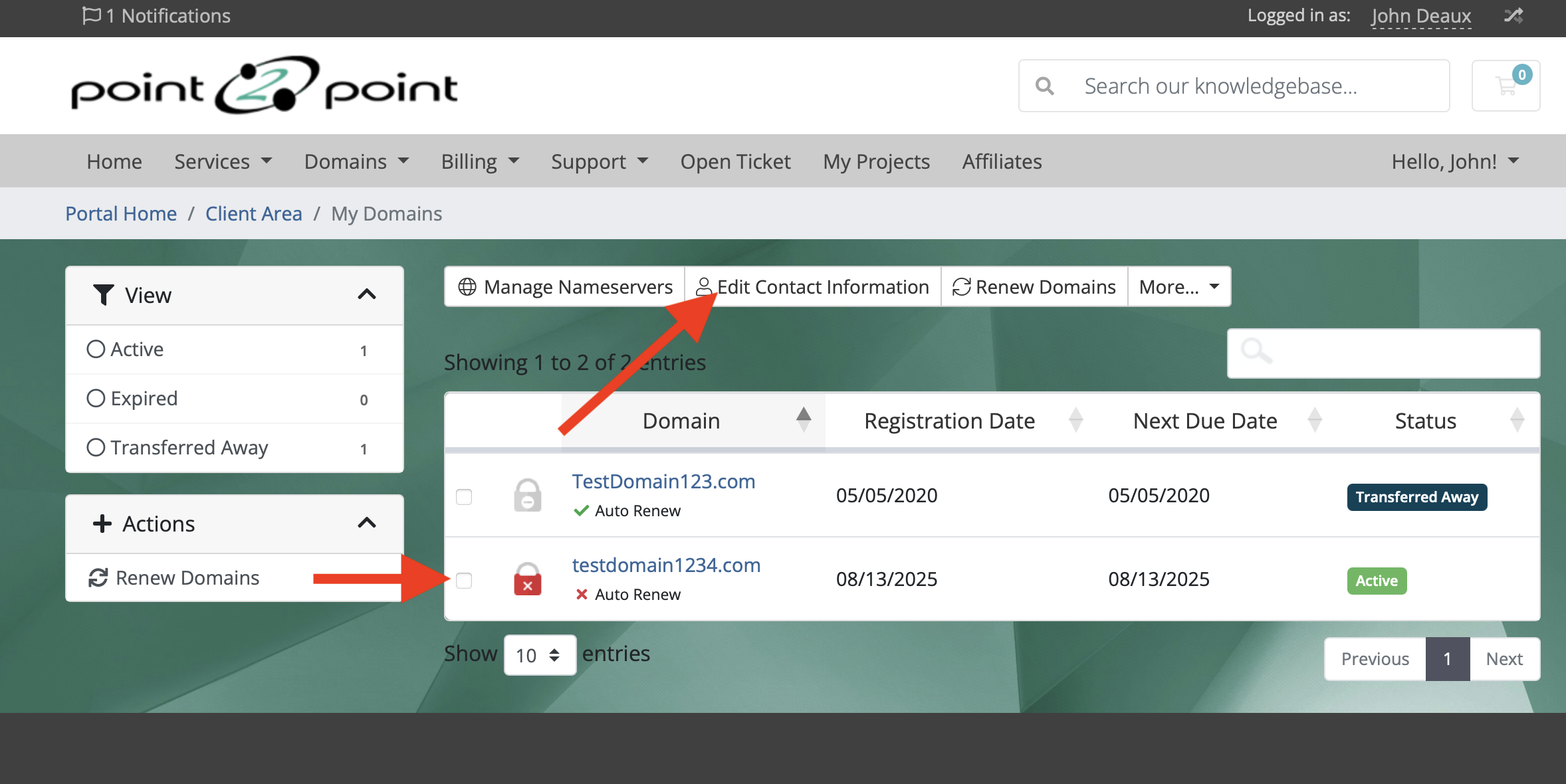Click Edit Contact Information button
This screenshot has width=1566, height=784.
(x=812, y=287)
